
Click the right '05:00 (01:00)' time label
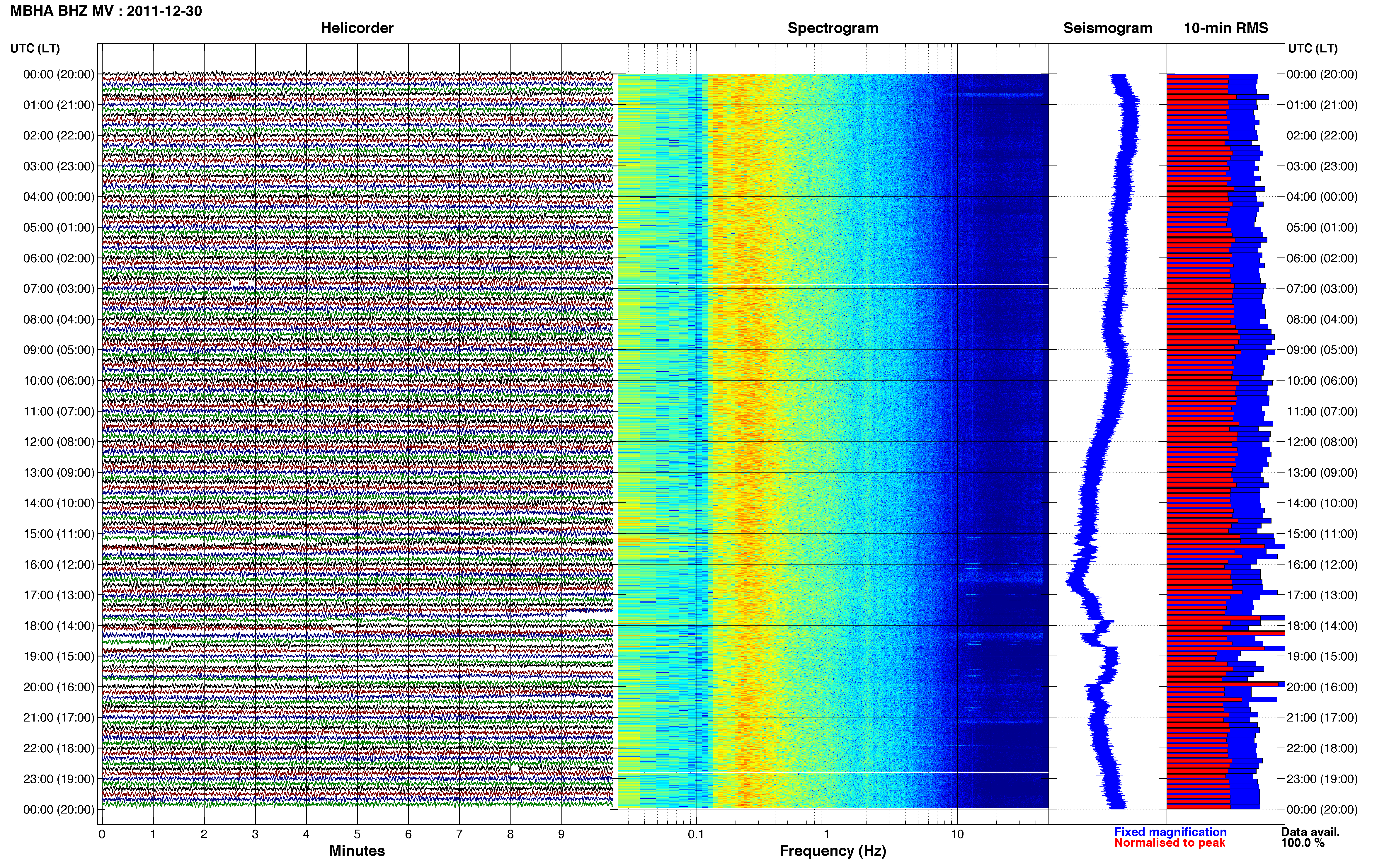point(1322,227)
